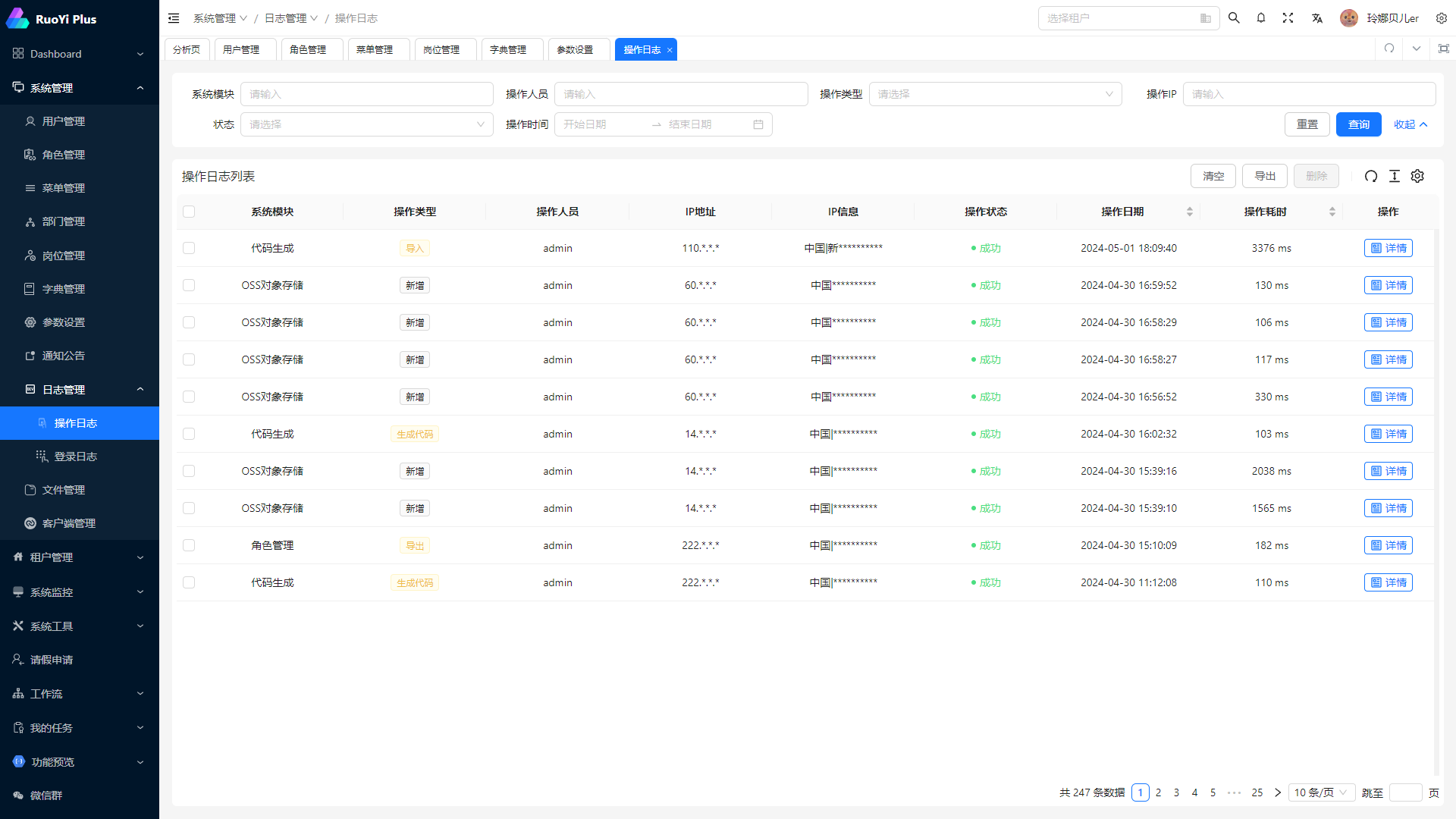Focus the 系统模块 input field
1456x819 pixels.
click(367, 94)
